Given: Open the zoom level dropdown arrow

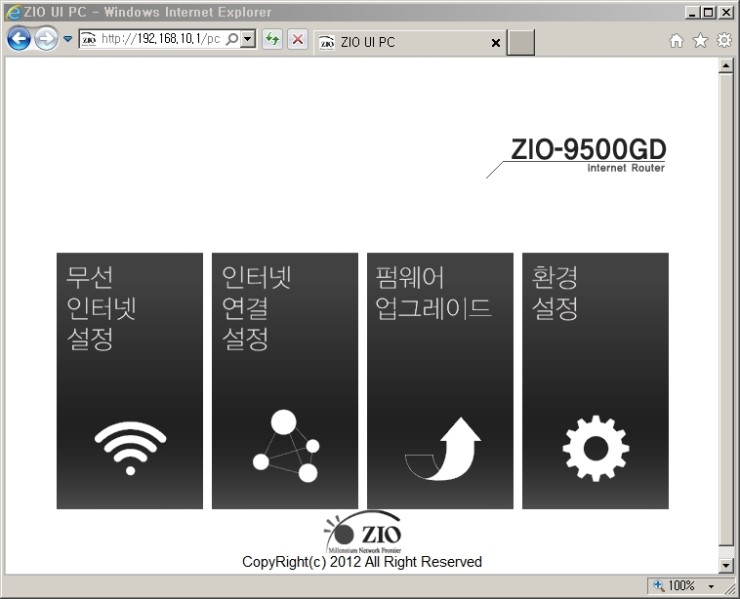Looking at the screenshot, I should pyautogui.click(x=713, y=586).
